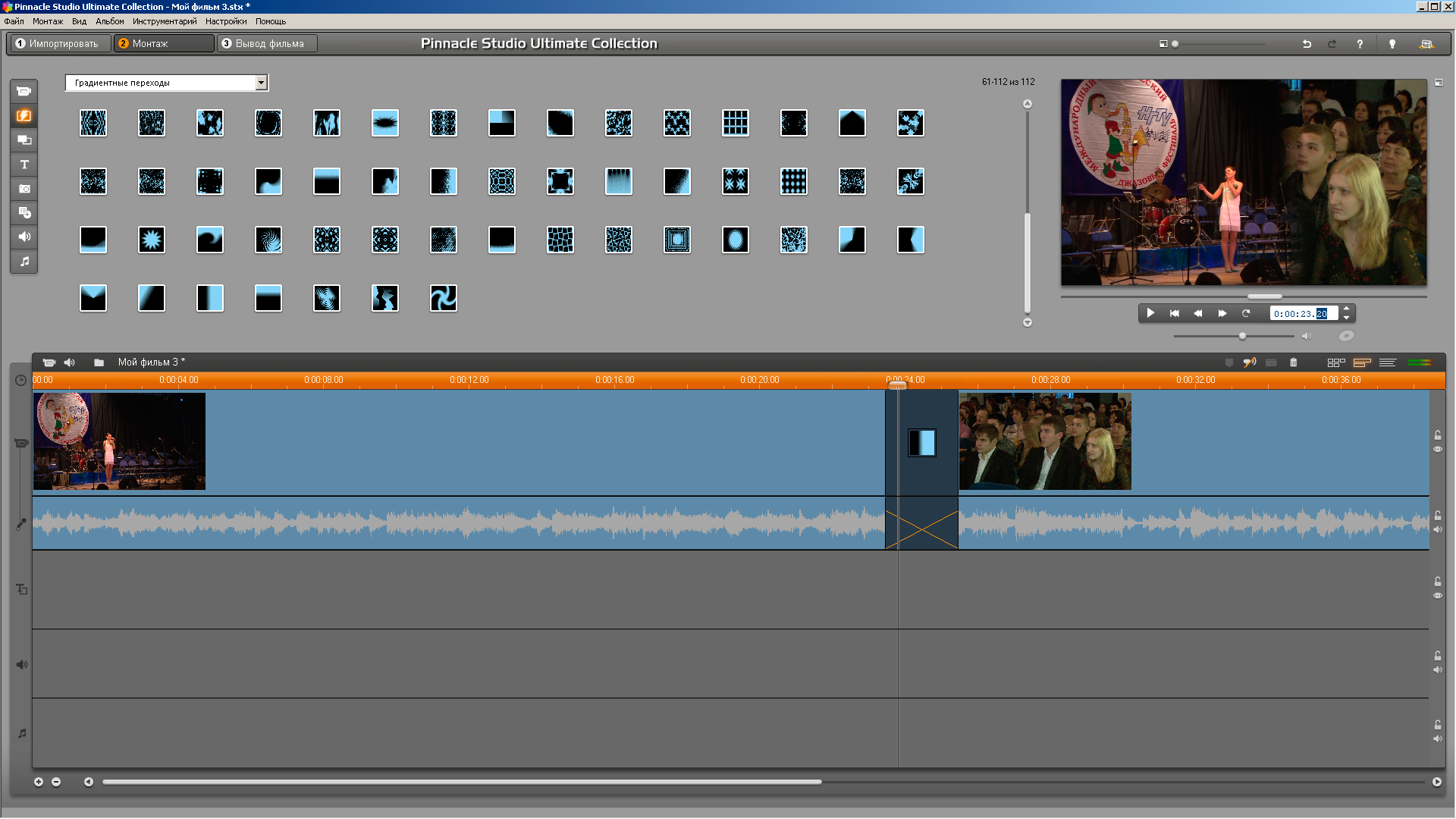
Task: Play the preview video
Action: (x=1150, y=313)
